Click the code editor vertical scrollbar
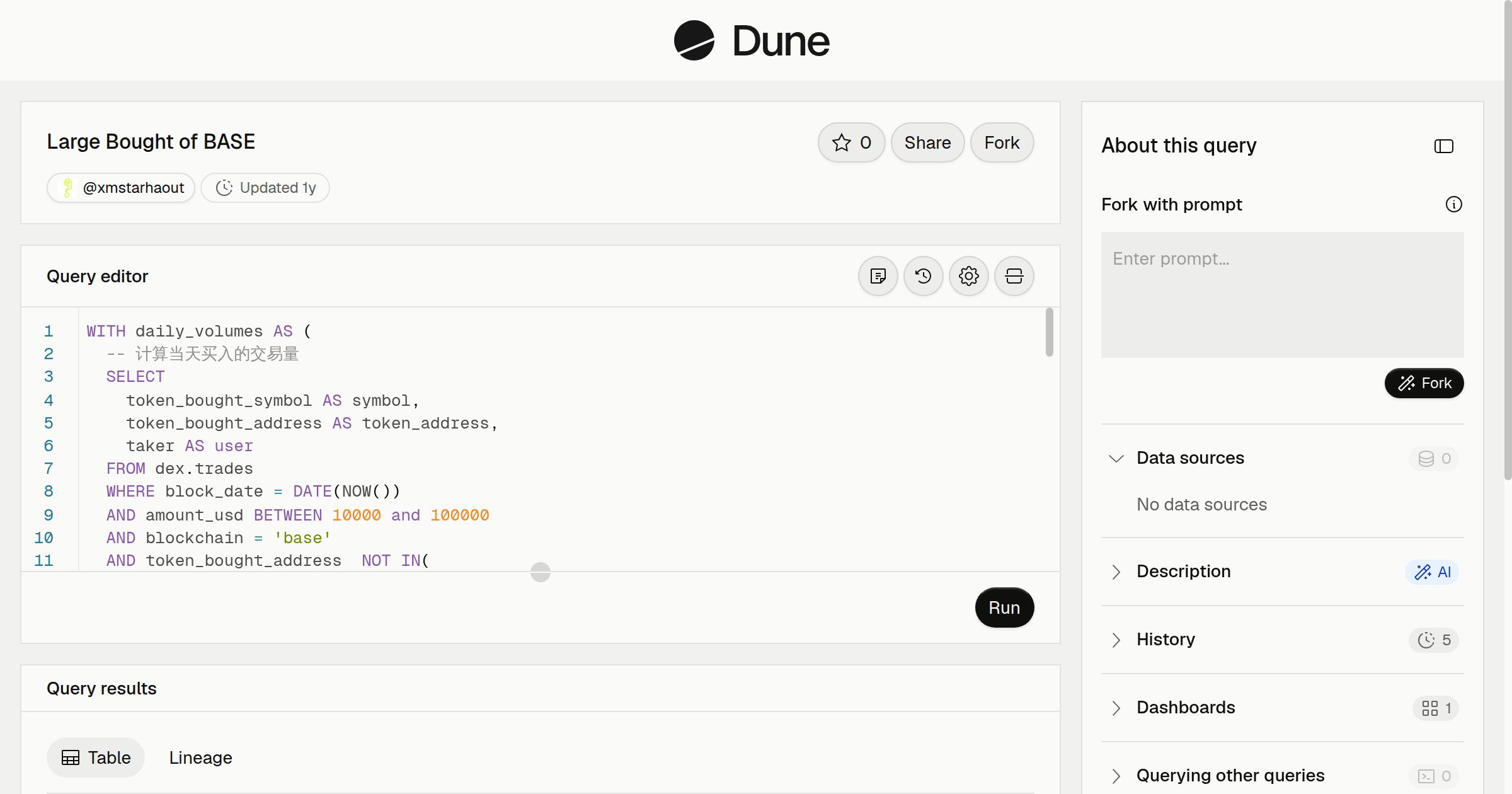The image size is (1512, 794). (x=1049, y=332)
